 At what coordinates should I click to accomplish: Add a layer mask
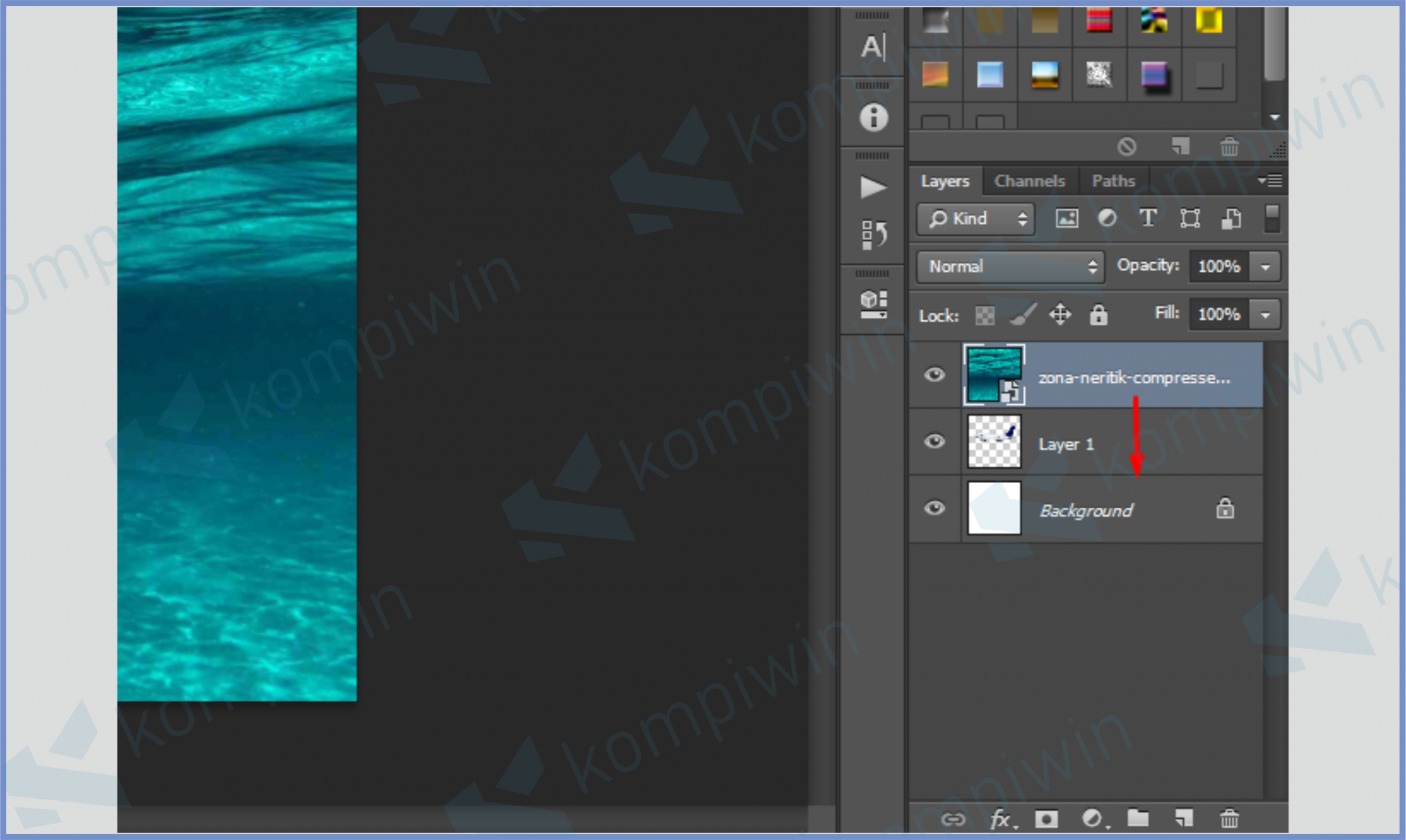coord(1046,819)
